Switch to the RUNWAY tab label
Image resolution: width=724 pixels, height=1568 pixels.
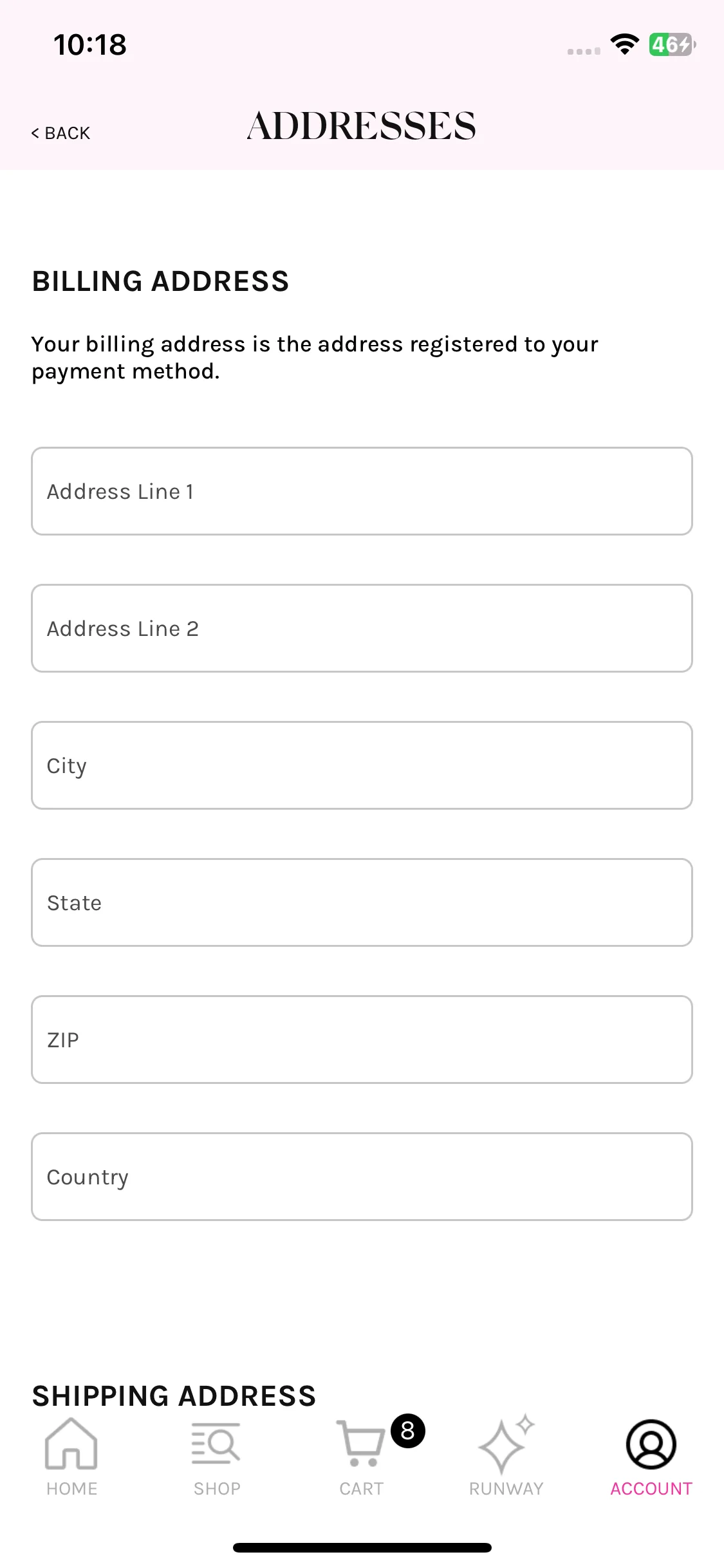point(506,1489)
